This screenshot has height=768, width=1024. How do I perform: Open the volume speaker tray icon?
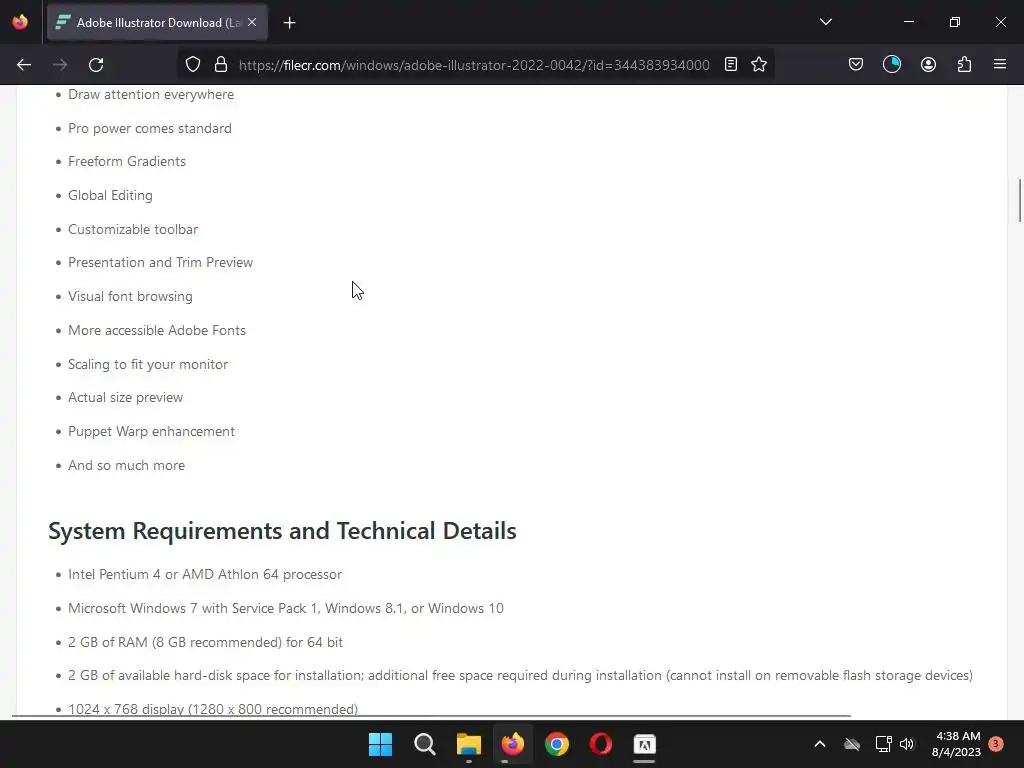tap(906, 744)
